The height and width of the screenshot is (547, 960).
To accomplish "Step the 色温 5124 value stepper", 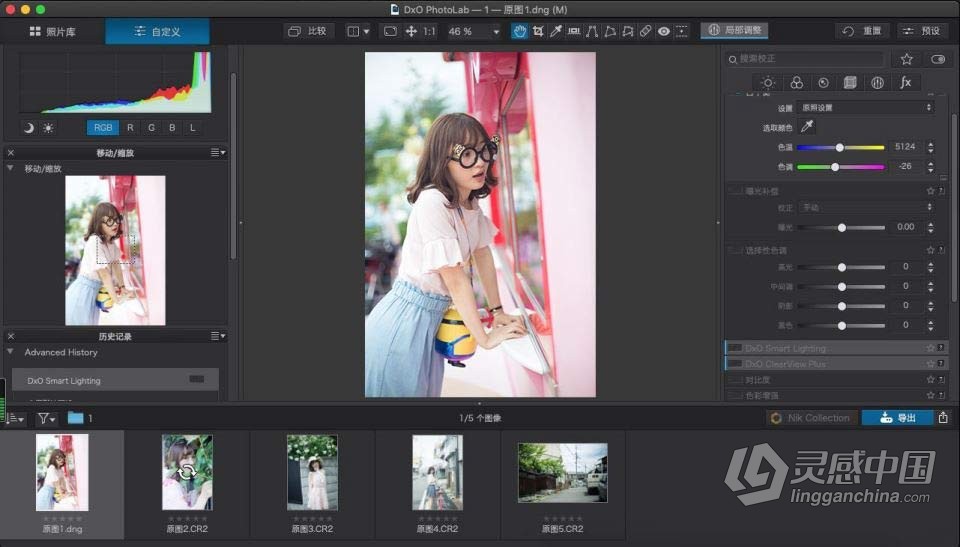I will (x=931, y=147).
